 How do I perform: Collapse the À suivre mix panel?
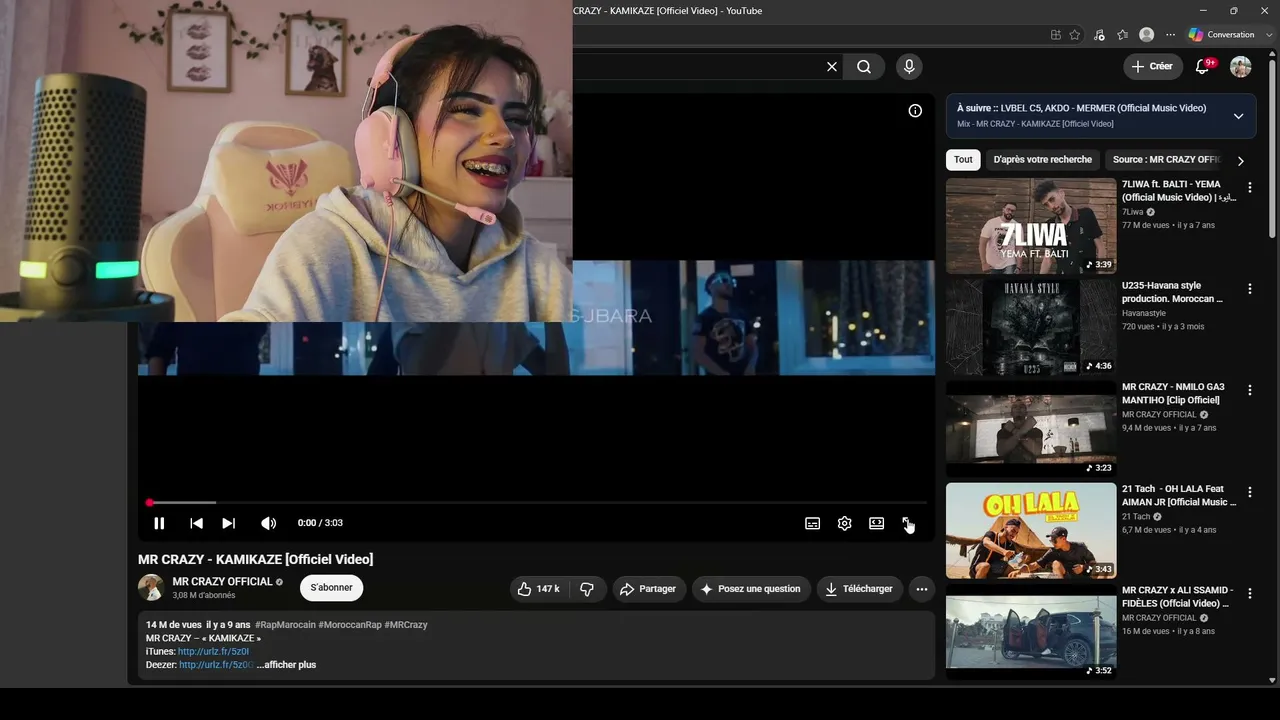point(1238,116)
